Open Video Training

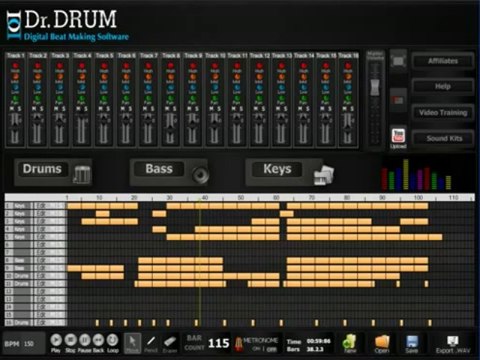pos(443,113)
